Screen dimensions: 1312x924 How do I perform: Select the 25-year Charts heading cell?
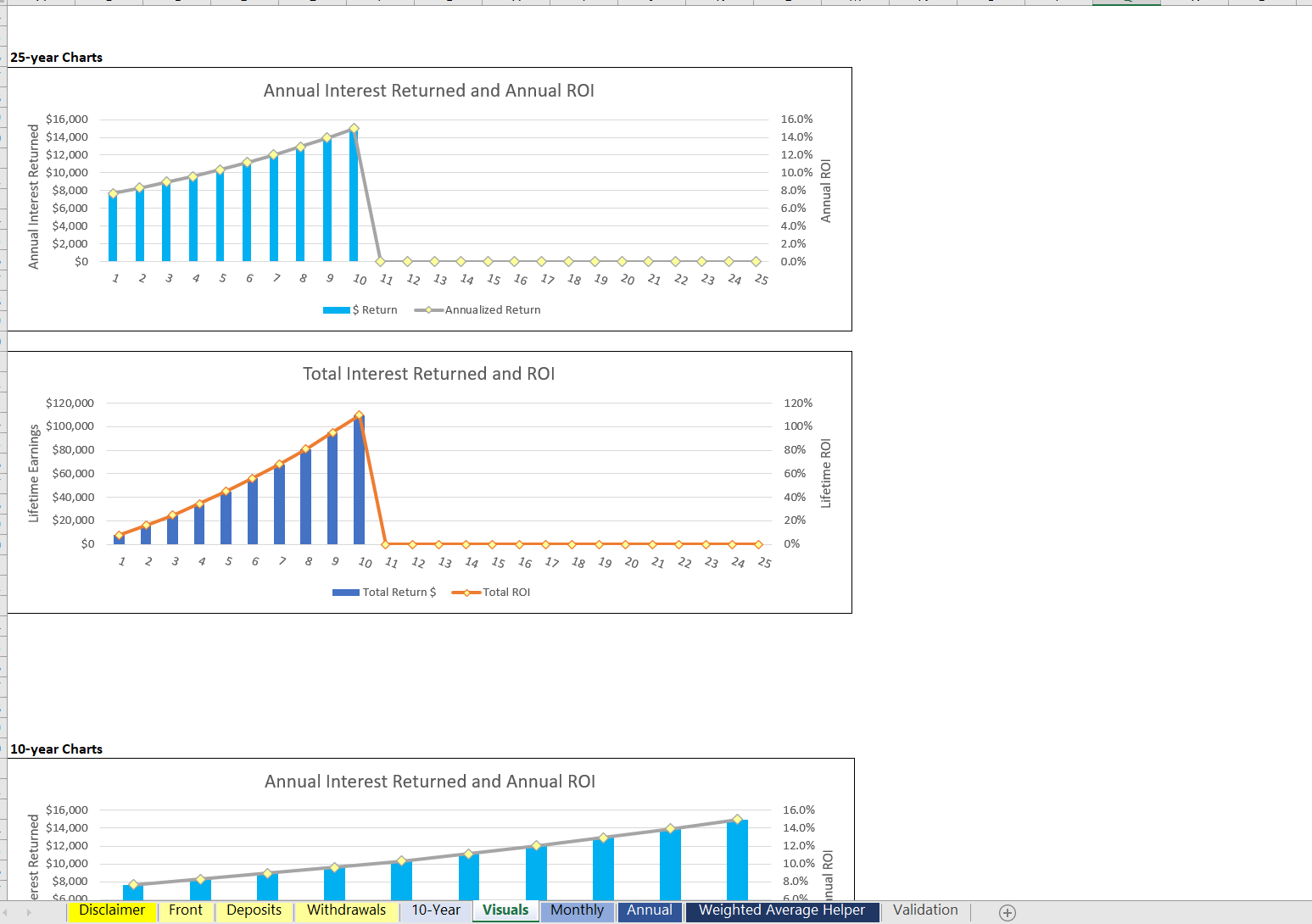(x=56, y=58)
